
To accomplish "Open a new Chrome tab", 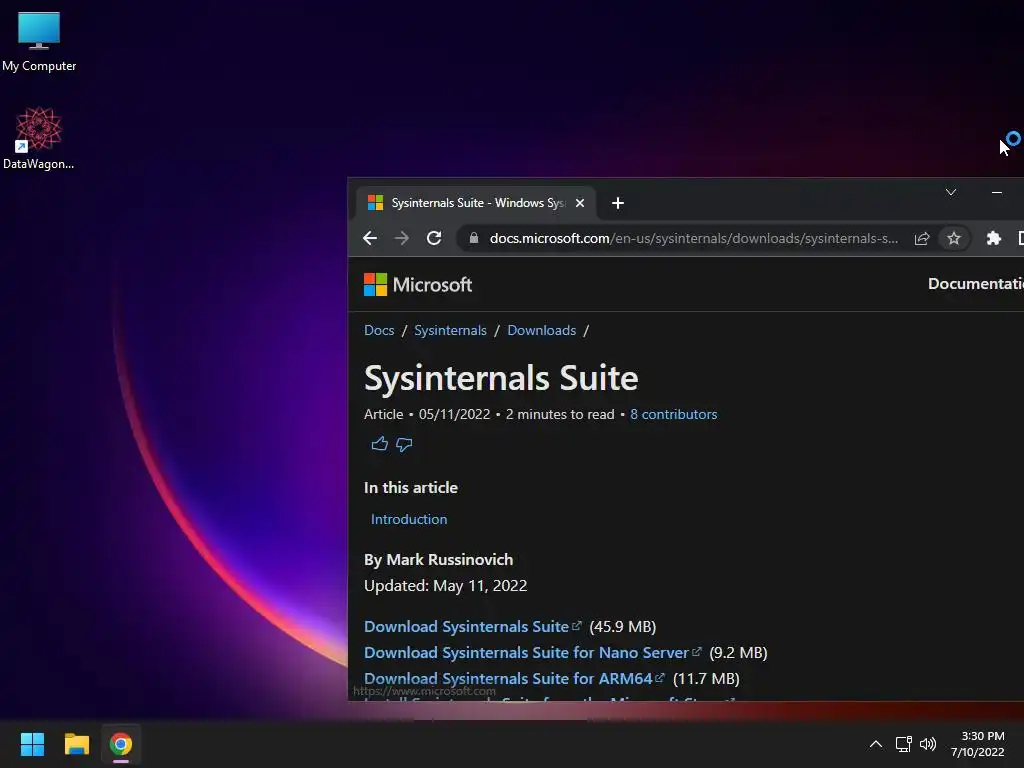I will [x=618, y=203].
